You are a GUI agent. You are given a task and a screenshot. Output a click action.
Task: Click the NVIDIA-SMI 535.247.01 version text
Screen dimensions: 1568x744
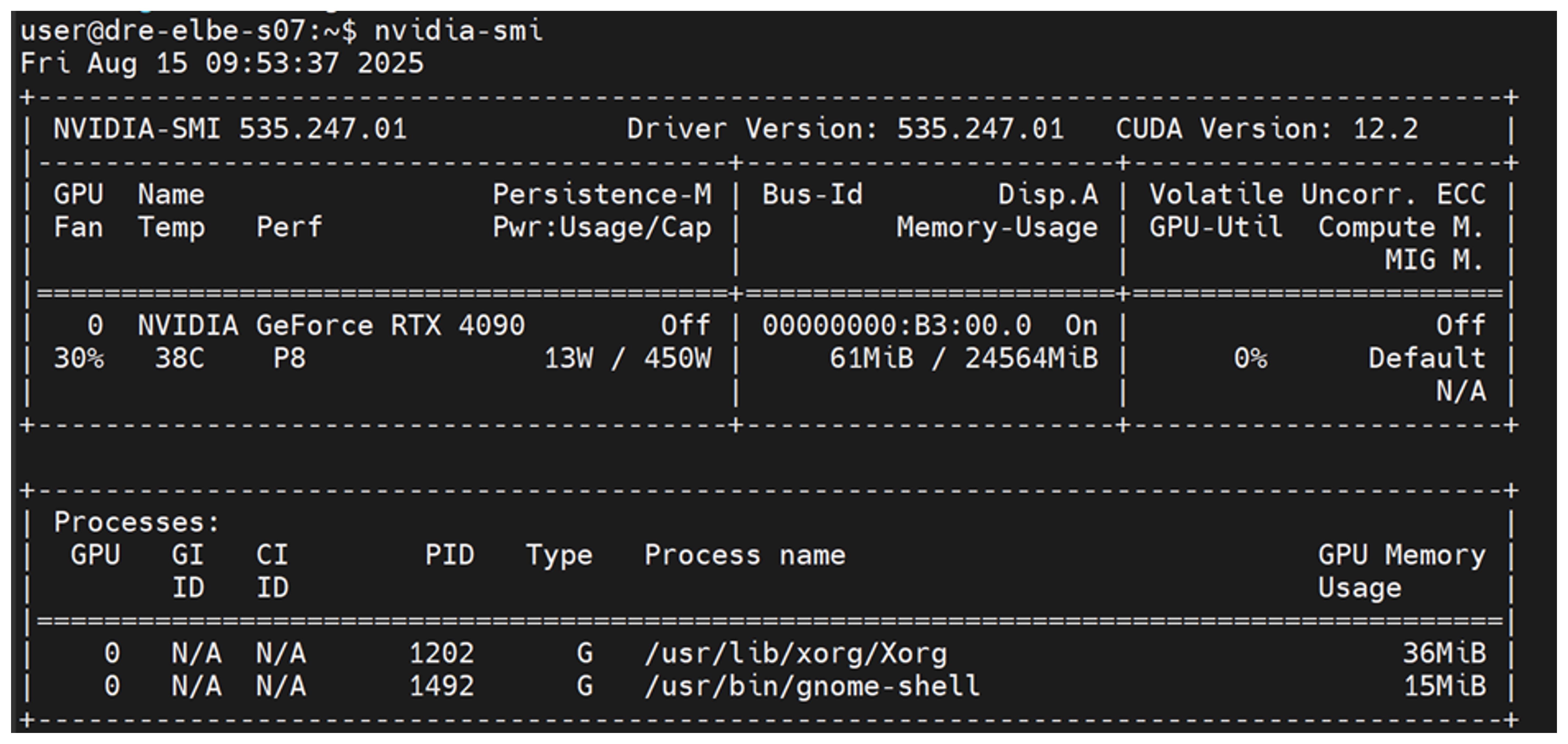click(230, 129)
